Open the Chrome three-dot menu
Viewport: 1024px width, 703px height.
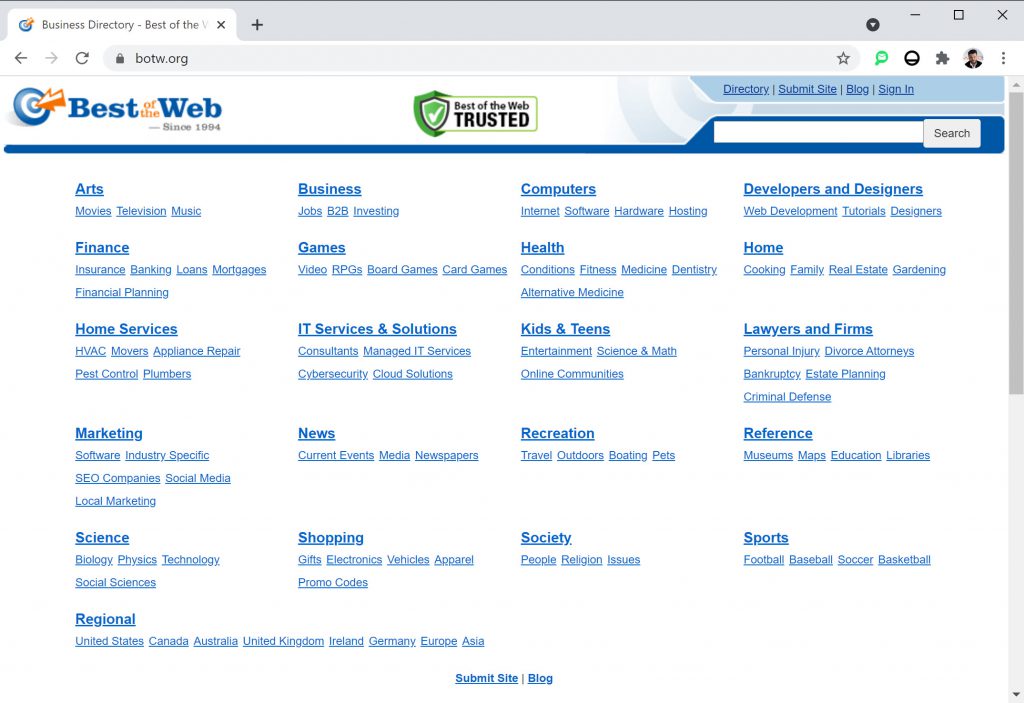coord(1003,58)
